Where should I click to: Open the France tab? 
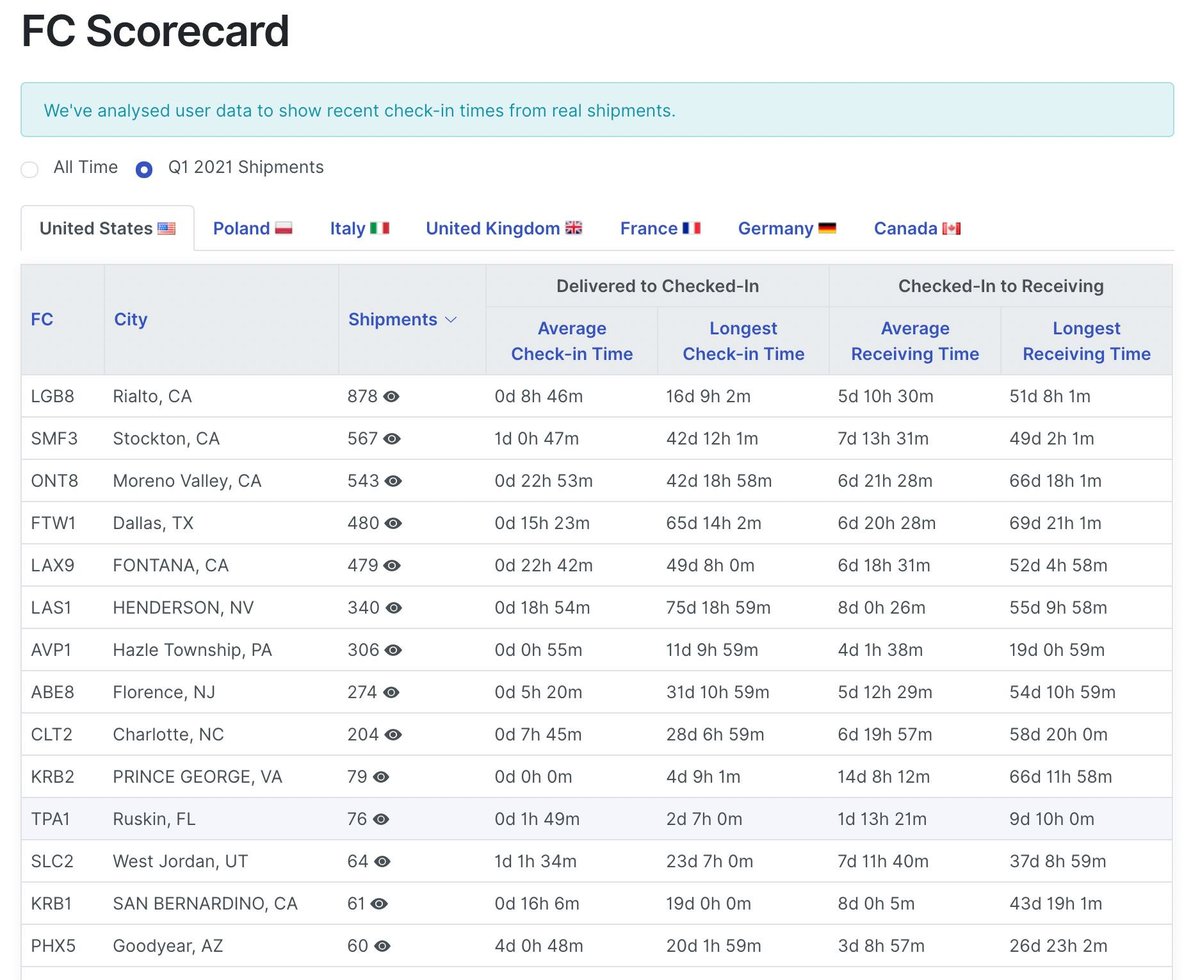pos(660,228)
